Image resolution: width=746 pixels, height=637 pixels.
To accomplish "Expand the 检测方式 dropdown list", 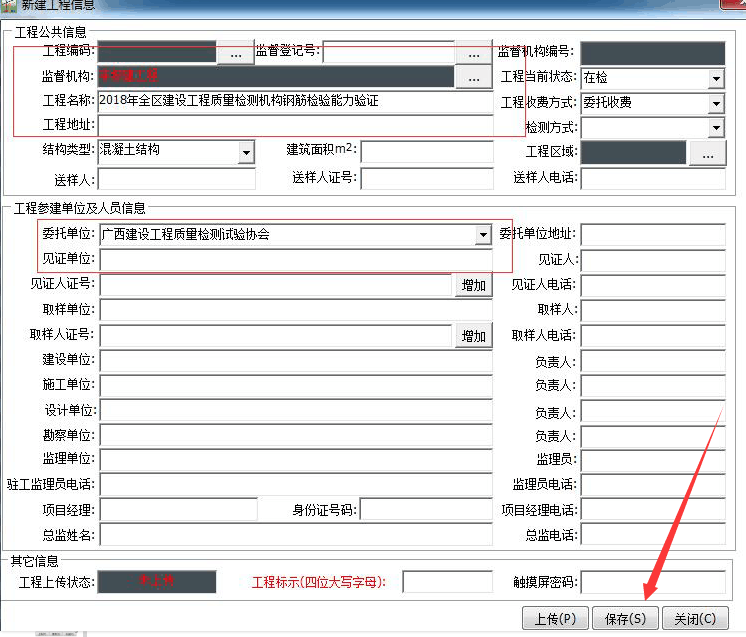I will click(x=716, y=128).
